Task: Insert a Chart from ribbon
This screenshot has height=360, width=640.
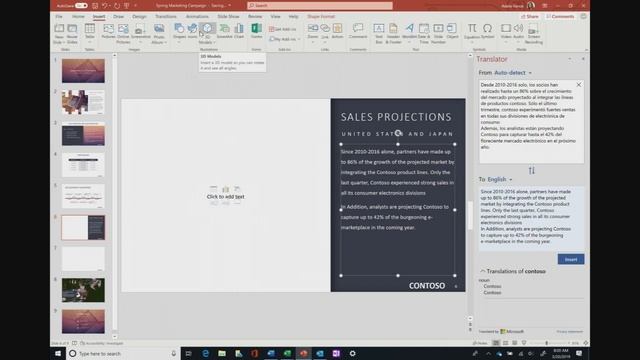Action: (239, 28)
